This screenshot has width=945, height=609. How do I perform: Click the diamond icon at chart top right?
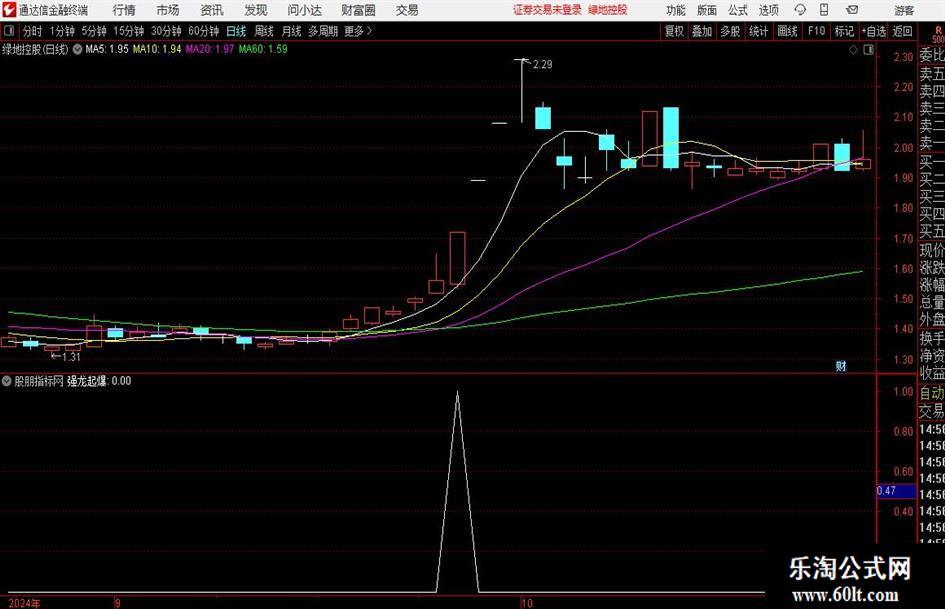(x=853, y=50)
